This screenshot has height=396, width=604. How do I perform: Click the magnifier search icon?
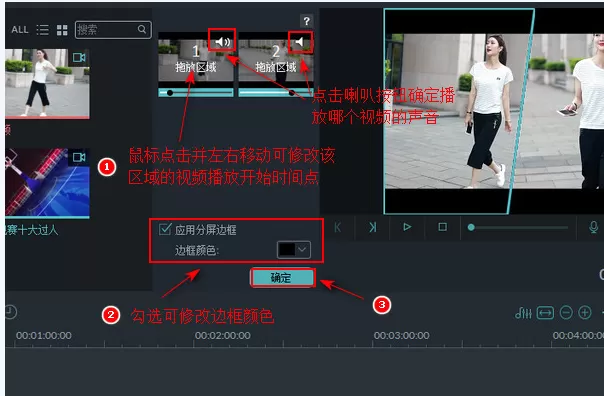coord(142,29)
